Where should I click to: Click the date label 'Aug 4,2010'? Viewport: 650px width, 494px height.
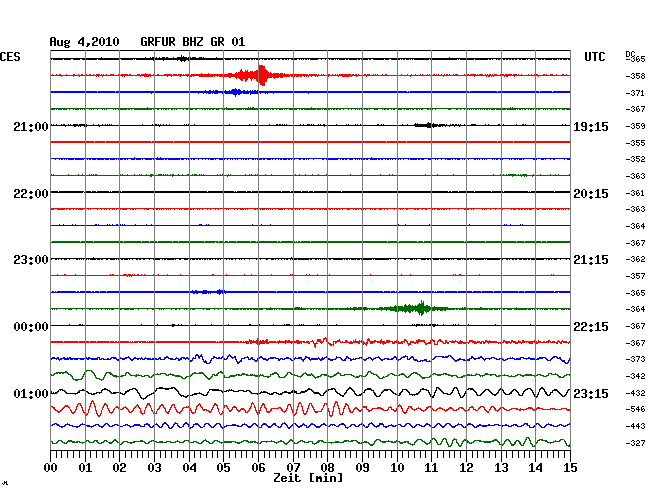click(84, 42)
